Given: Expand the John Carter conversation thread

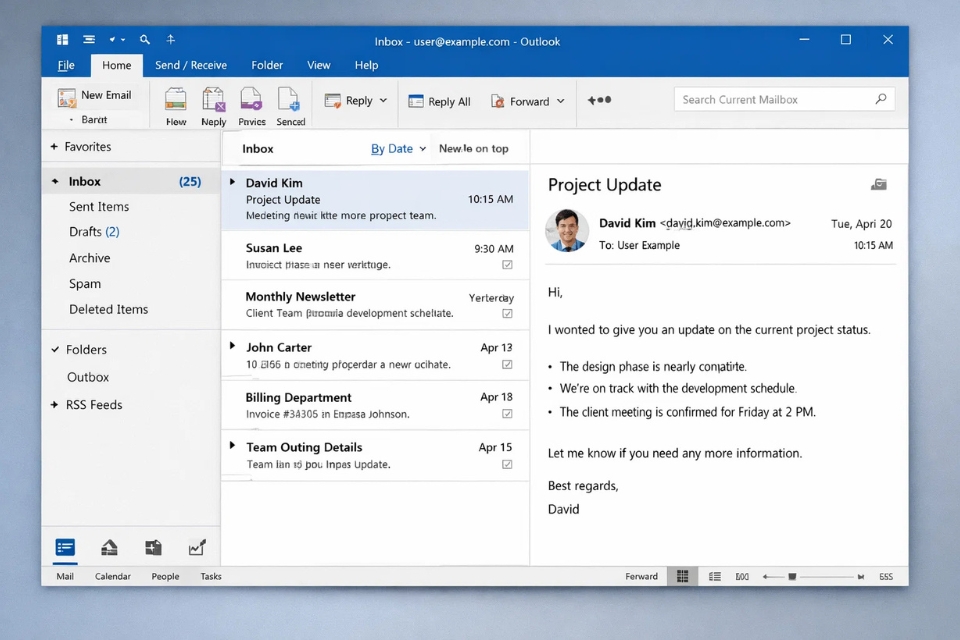Looking at the screenshot, I should coord(231,347).
